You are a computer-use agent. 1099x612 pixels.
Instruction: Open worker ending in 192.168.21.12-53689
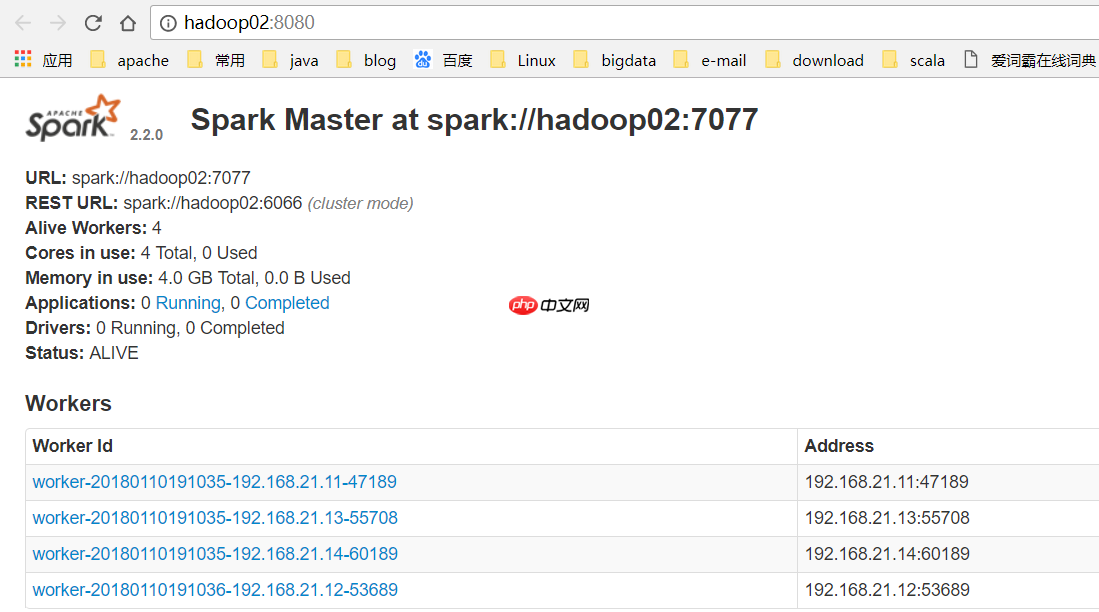click(215, 590)
